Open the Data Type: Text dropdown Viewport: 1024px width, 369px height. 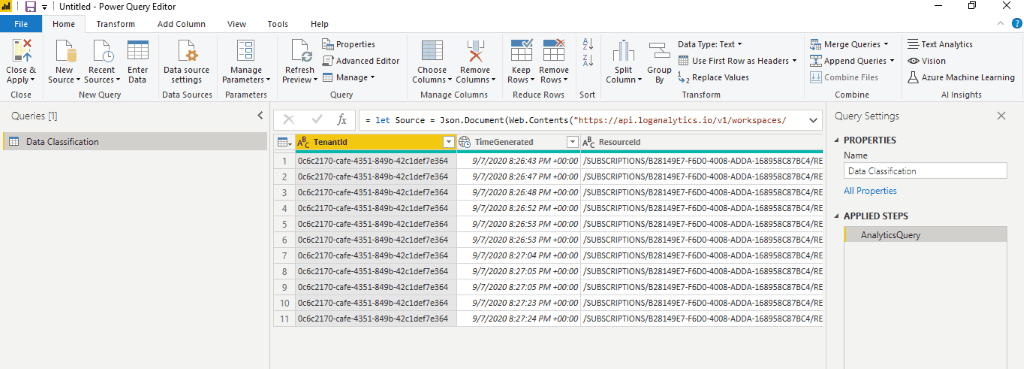[x=709, y=44]
